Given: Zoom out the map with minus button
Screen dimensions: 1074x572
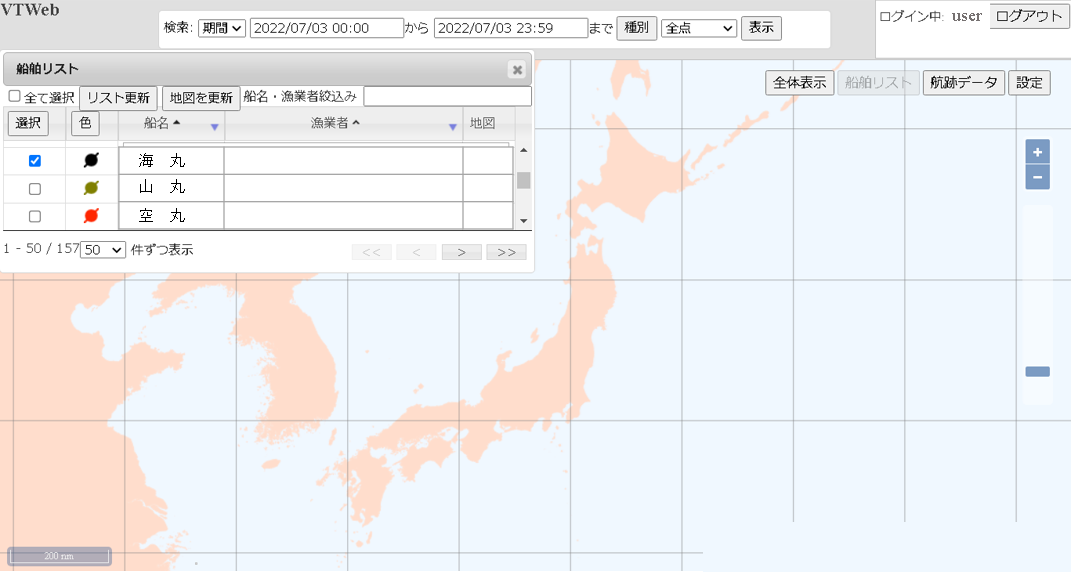Looking at the screenshot, I should click(x=1037, y=178).
